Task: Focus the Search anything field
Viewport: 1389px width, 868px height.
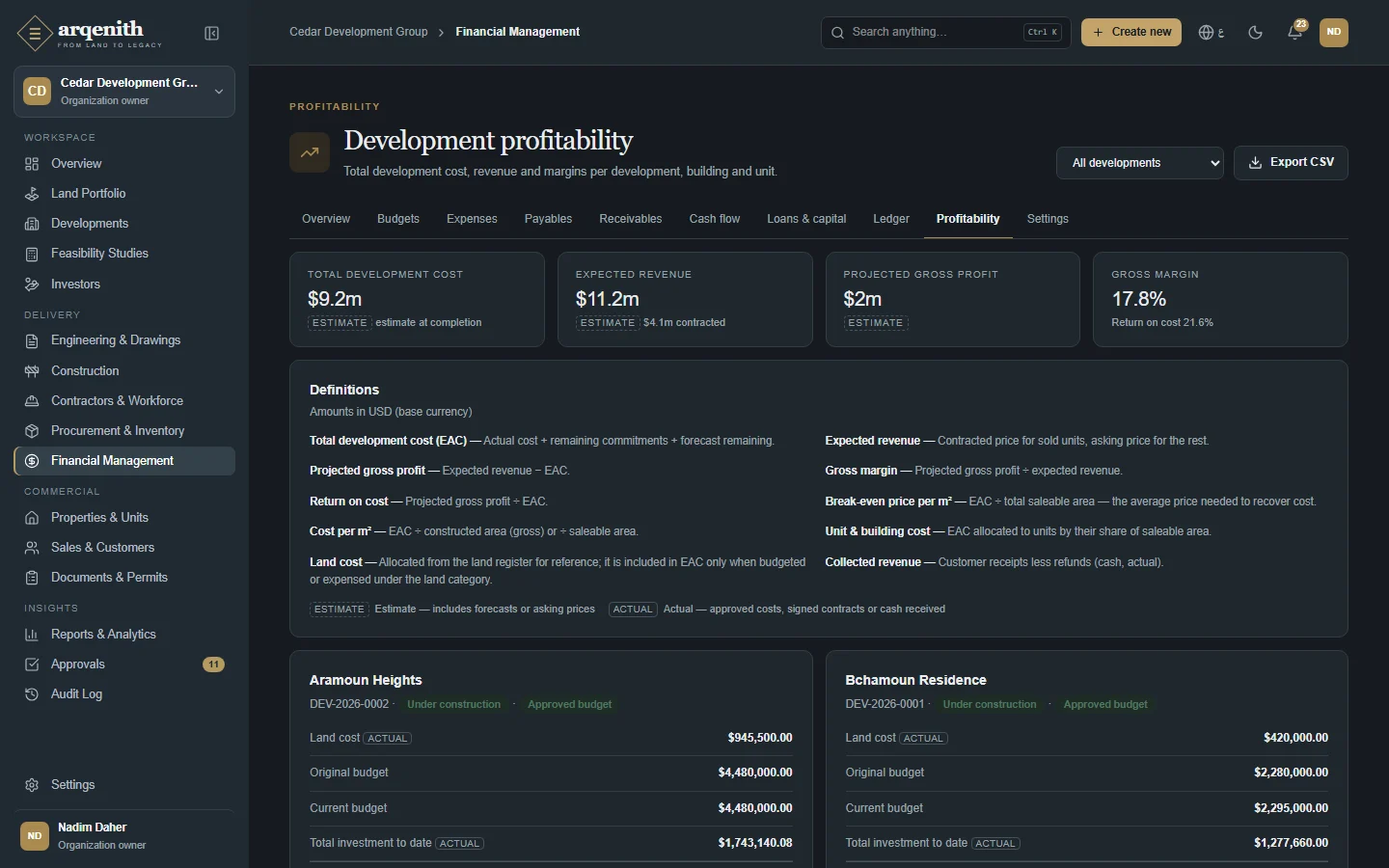Action: pyautogui.click(x=946, y=33)
